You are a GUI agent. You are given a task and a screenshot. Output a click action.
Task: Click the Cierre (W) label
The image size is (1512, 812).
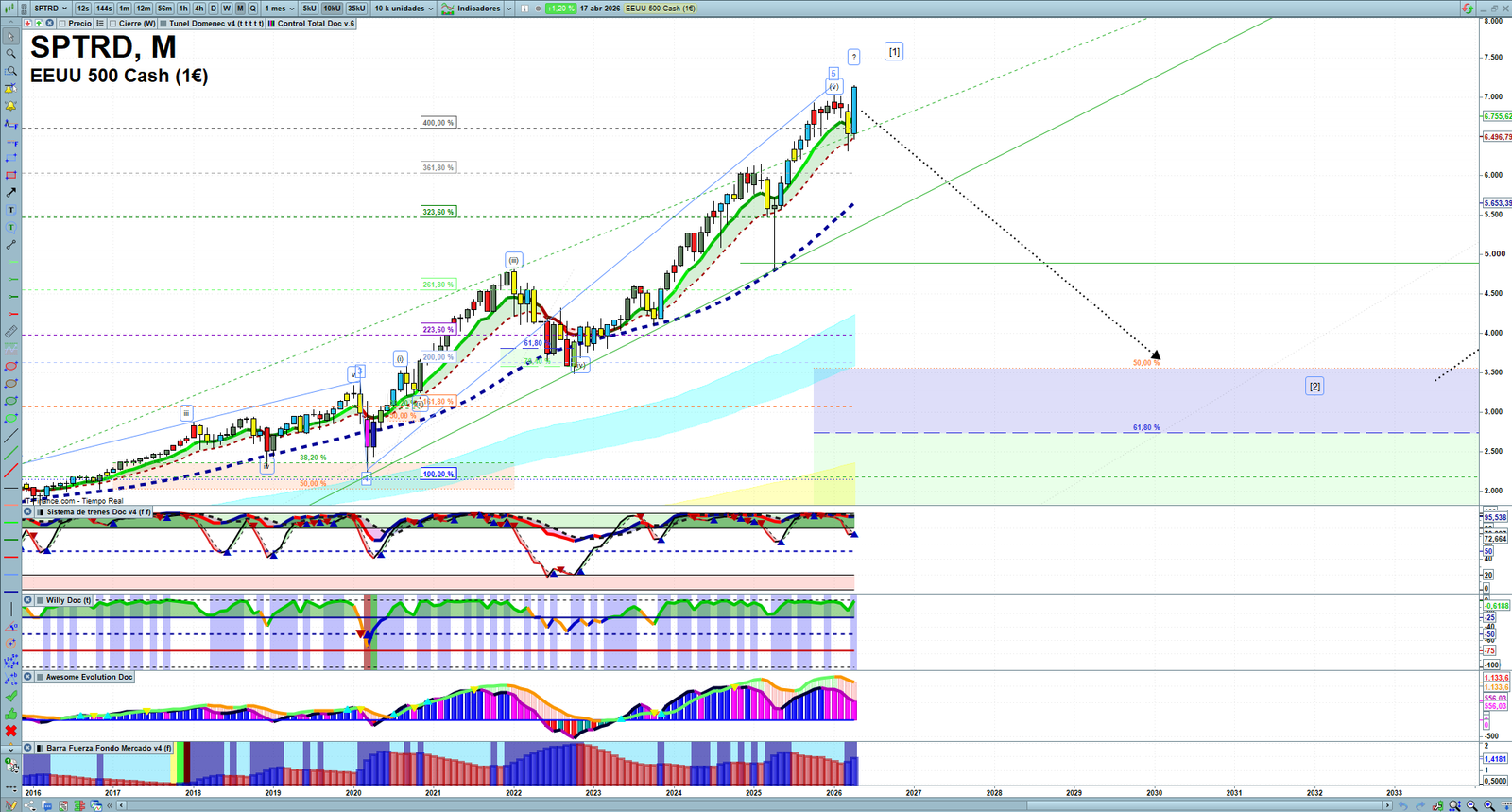coord(137,24)
